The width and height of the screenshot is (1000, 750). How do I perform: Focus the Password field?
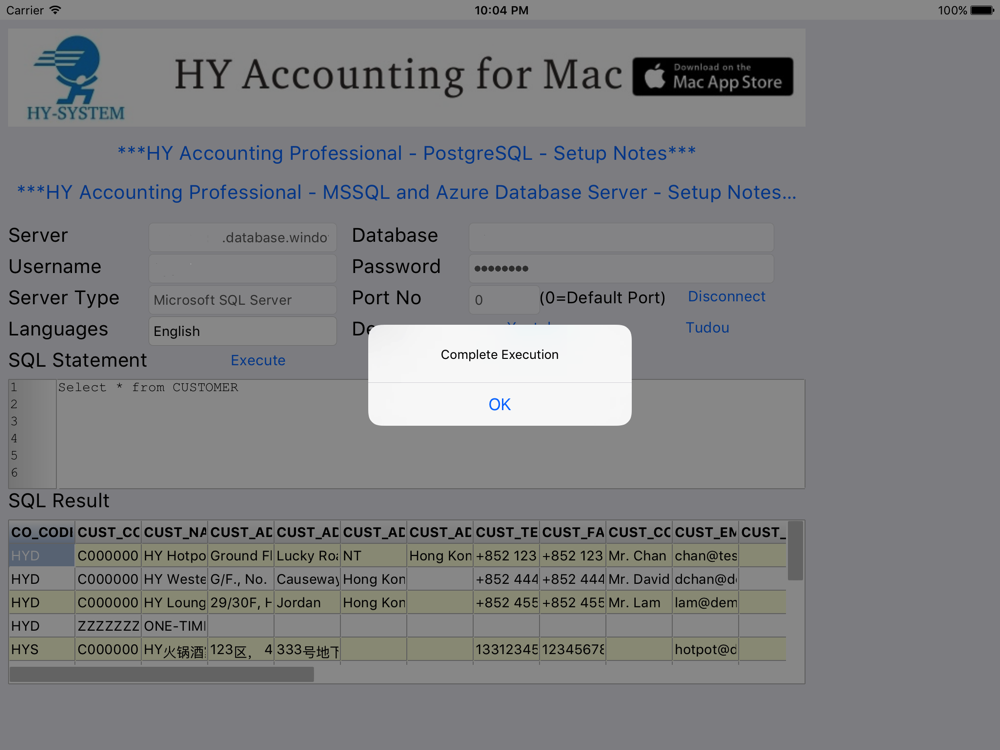[621, 268]
